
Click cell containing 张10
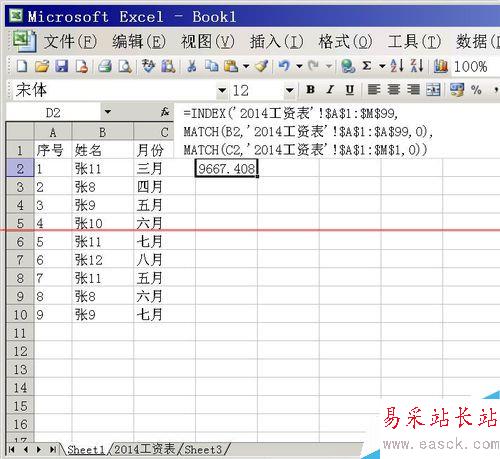click(x=102, y=223)
